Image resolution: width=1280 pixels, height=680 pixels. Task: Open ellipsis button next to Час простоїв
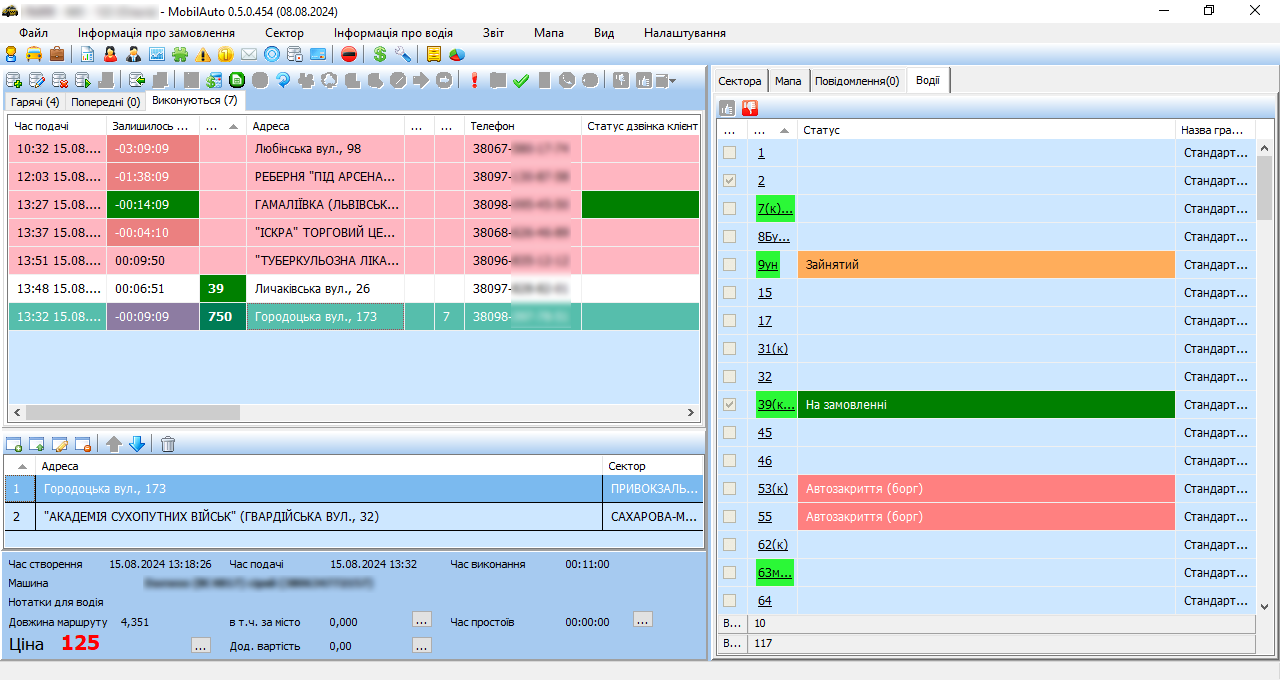point(642,620)
